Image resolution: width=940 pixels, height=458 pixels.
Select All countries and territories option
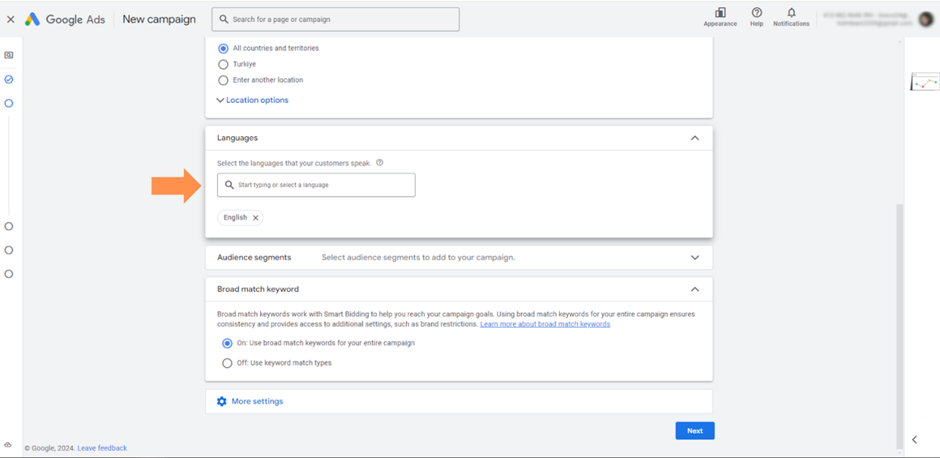point(224,49)
